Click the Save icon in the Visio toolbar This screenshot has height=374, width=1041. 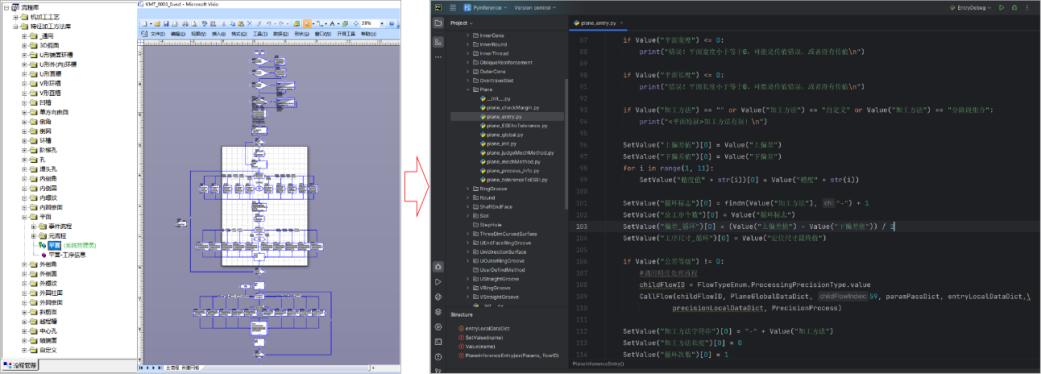point(167,23)
